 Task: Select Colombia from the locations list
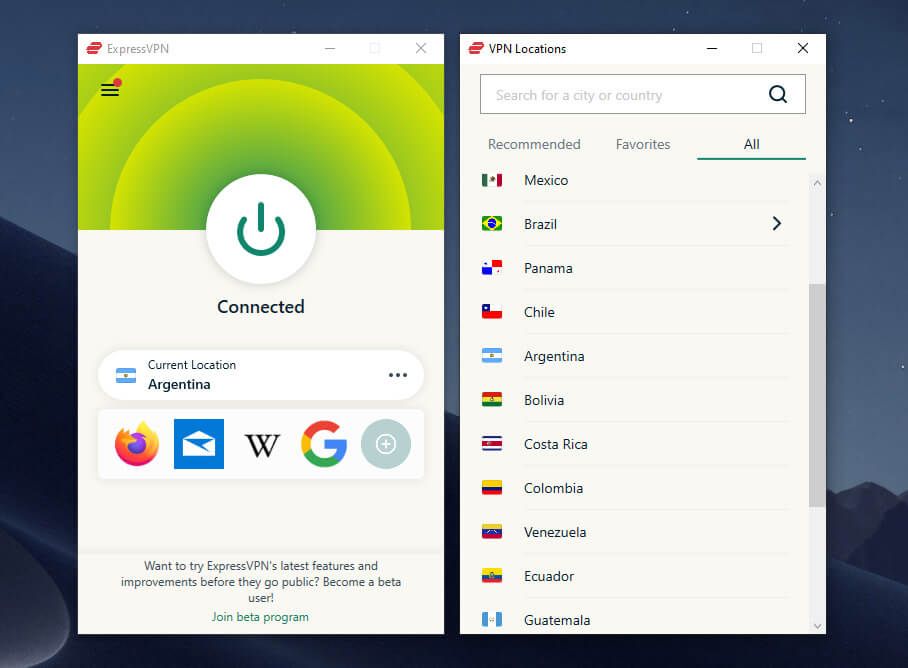(x=635, y=488)
